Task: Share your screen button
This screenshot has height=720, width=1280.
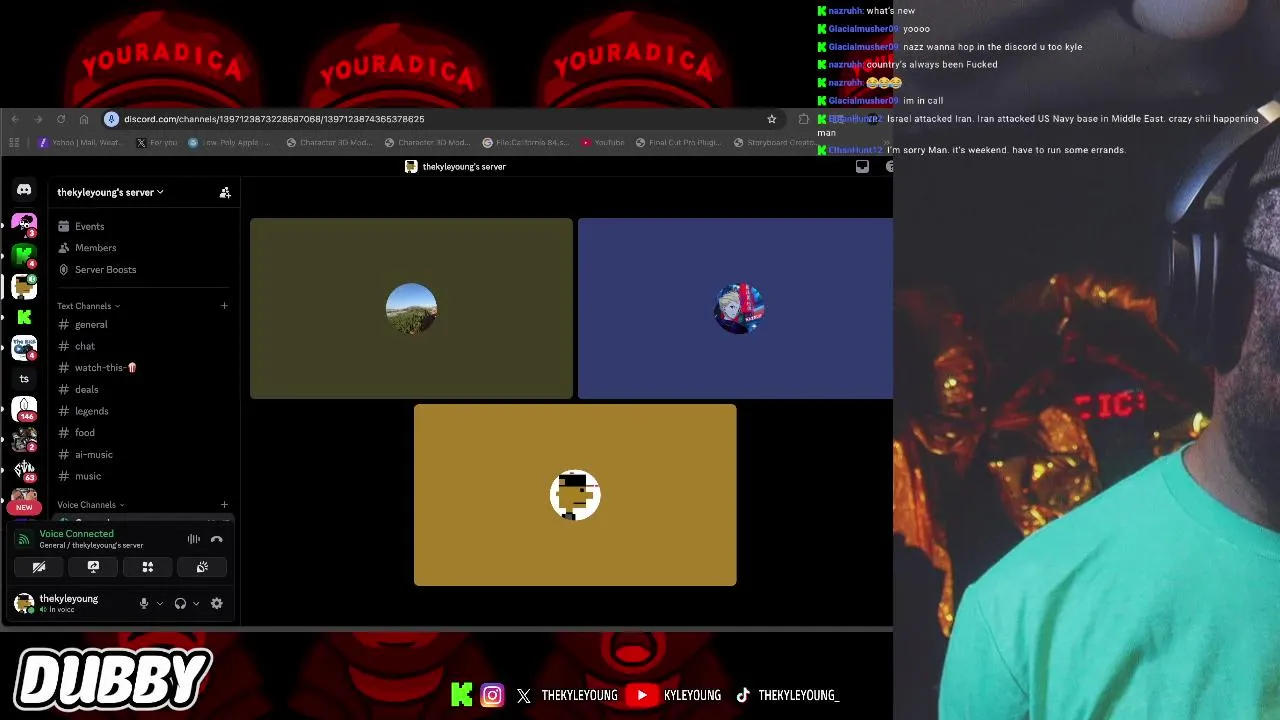Action: tap(93, 567)
